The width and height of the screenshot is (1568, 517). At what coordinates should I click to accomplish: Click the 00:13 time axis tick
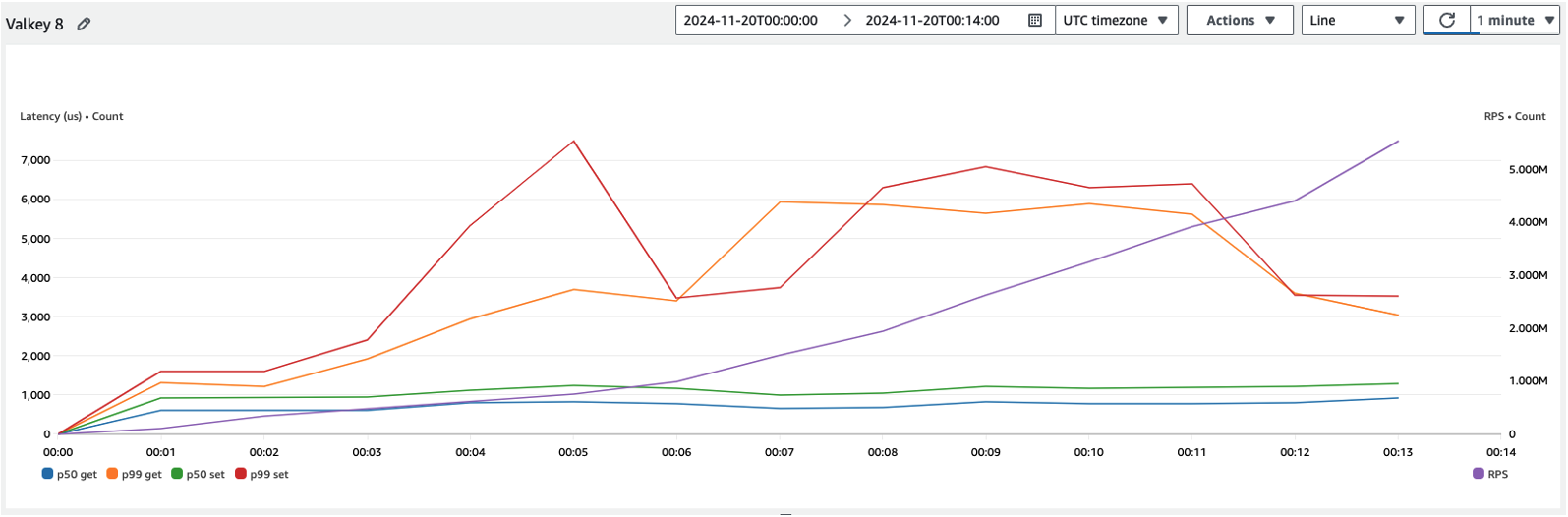click(x=1398, y=452)
